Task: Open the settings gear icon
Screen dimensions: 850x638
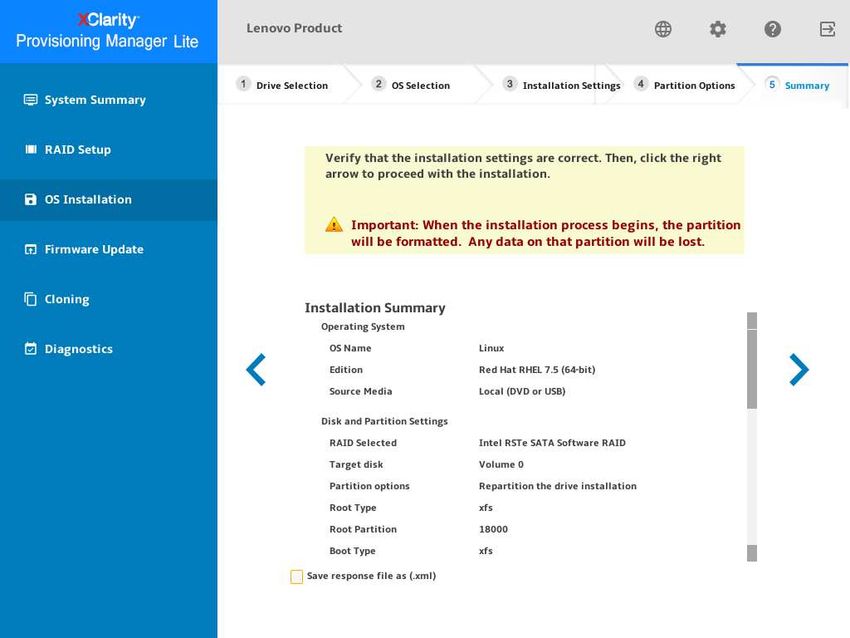Action: pos(718,29)
